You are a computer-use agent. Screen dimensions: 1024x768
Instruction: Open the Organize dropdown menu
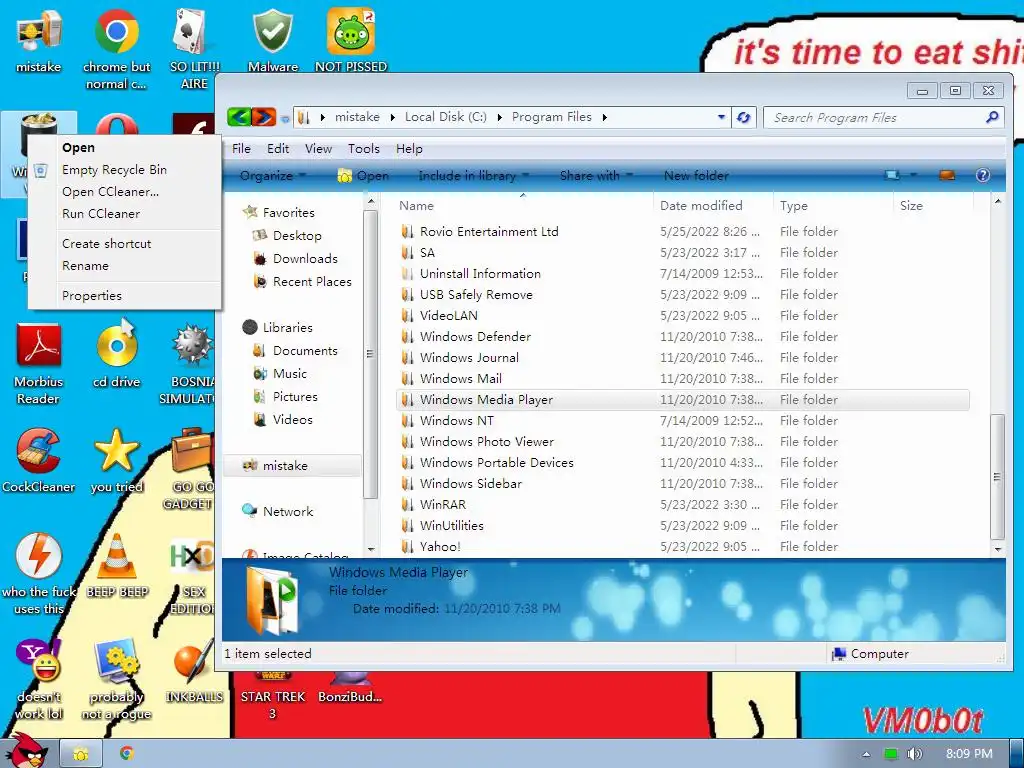tap(272, 176)
